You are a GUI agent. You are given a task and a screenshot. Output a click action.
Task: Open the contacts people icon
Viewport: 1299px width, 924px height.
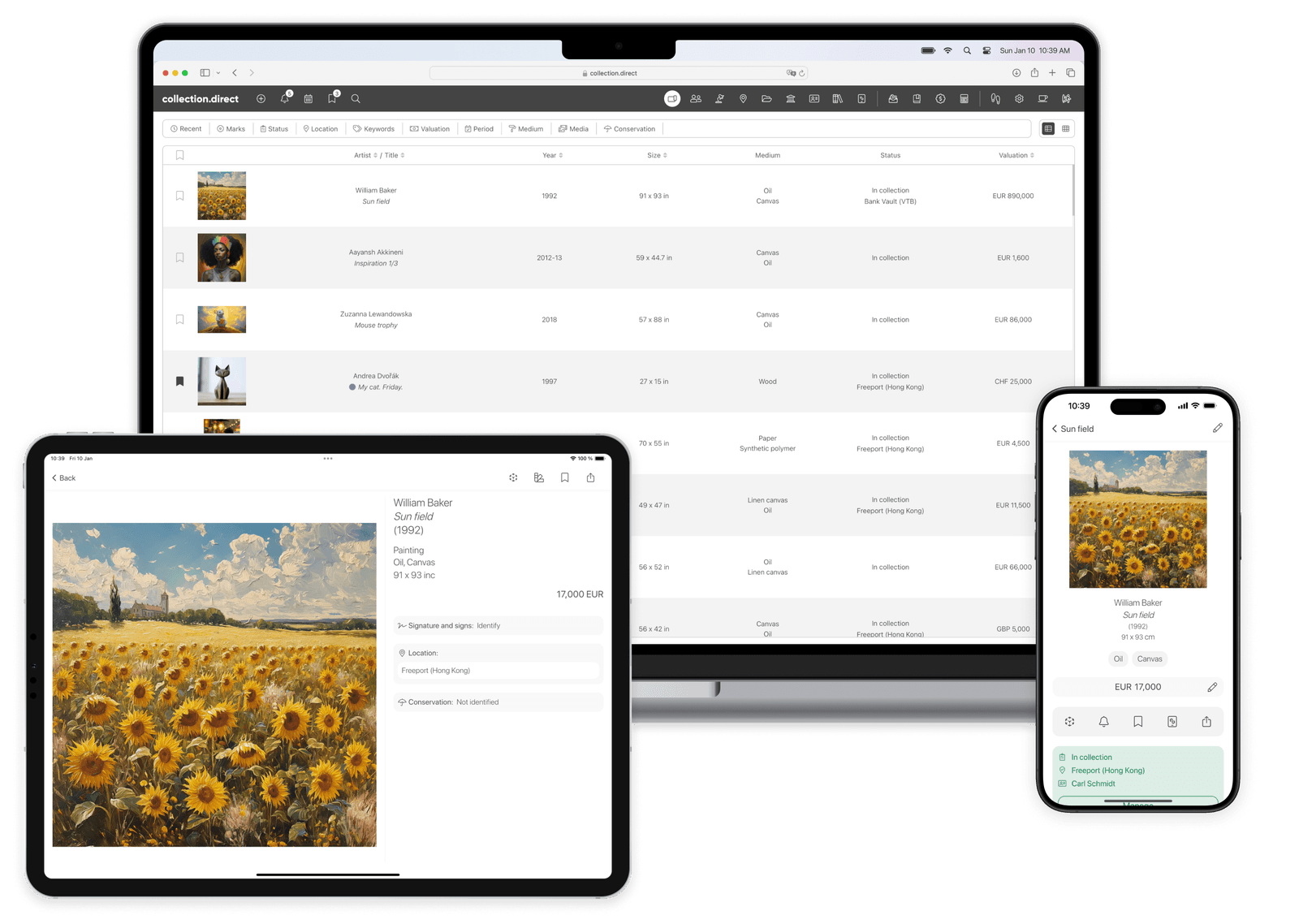(x=696, y=99)
